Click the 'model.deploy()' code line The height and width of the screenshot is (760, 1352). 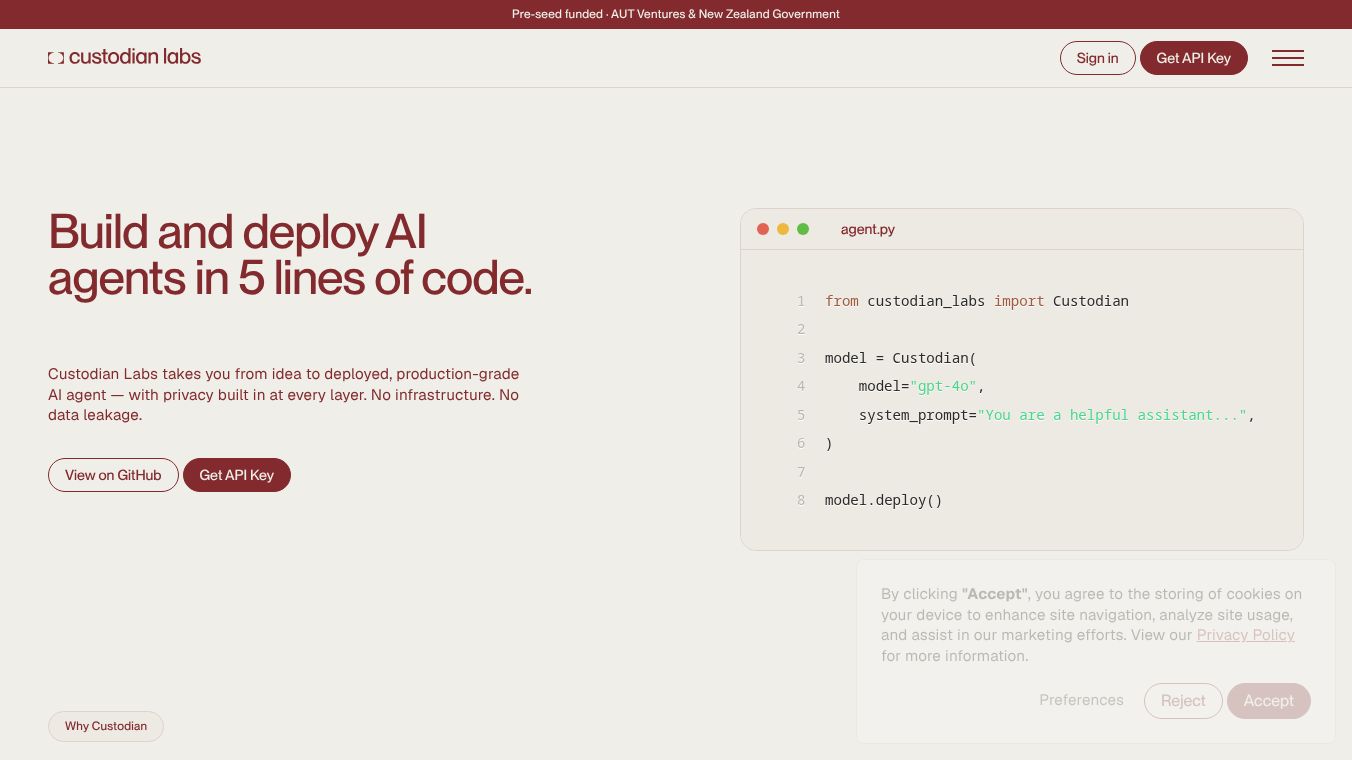coord(883,500)
